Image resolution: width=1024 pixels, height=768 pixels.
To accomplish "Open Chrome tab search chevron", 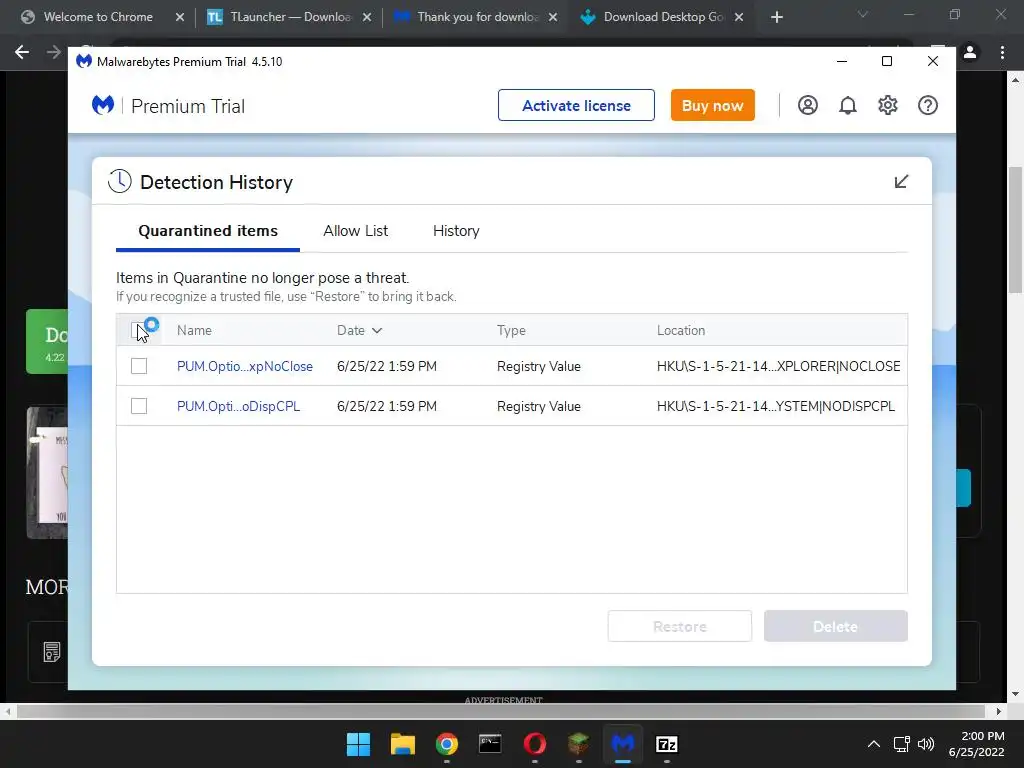I will tap(863, 14).
